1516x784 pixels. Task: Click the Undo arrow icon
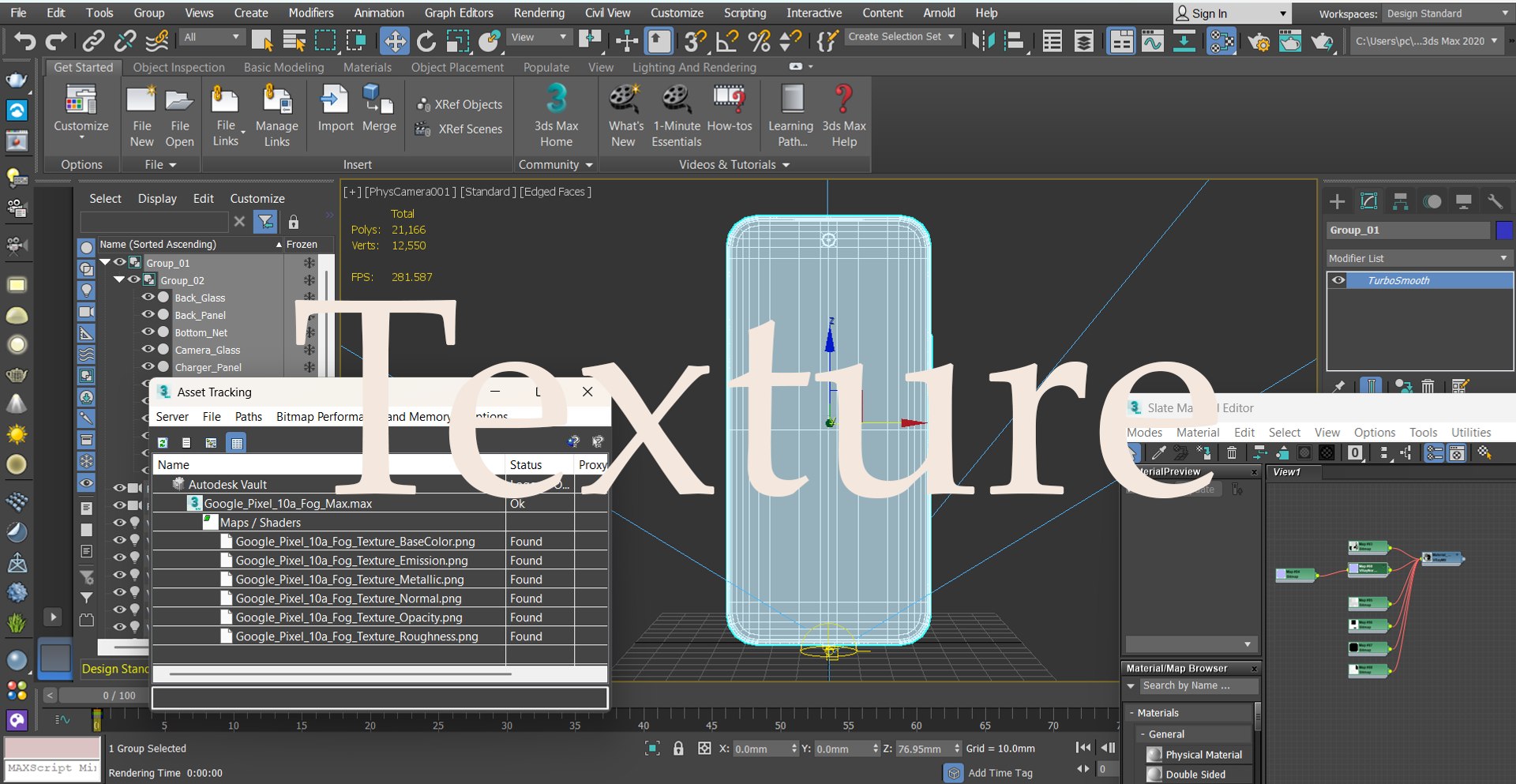(24, 40)
